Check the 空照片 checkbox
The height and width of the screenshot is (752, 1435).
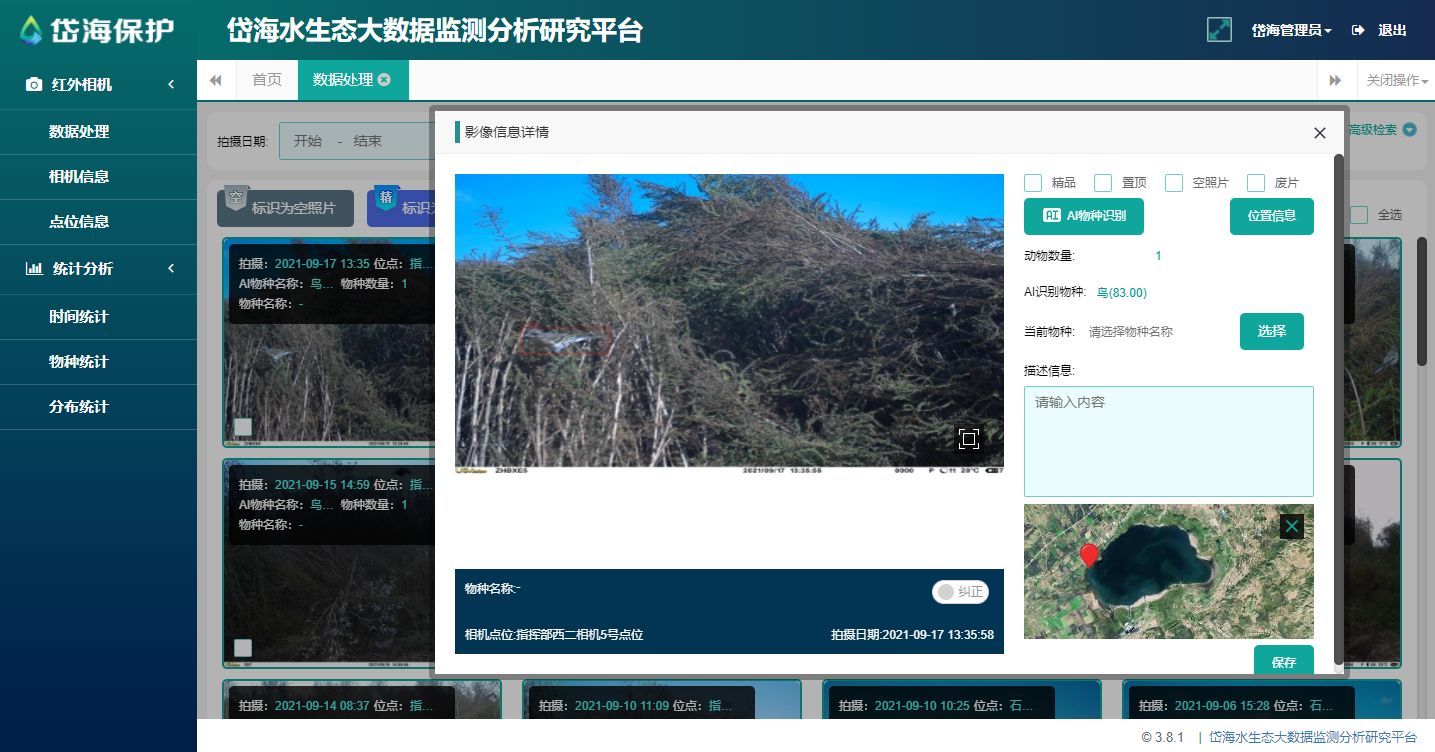(x=1174, y=183)
